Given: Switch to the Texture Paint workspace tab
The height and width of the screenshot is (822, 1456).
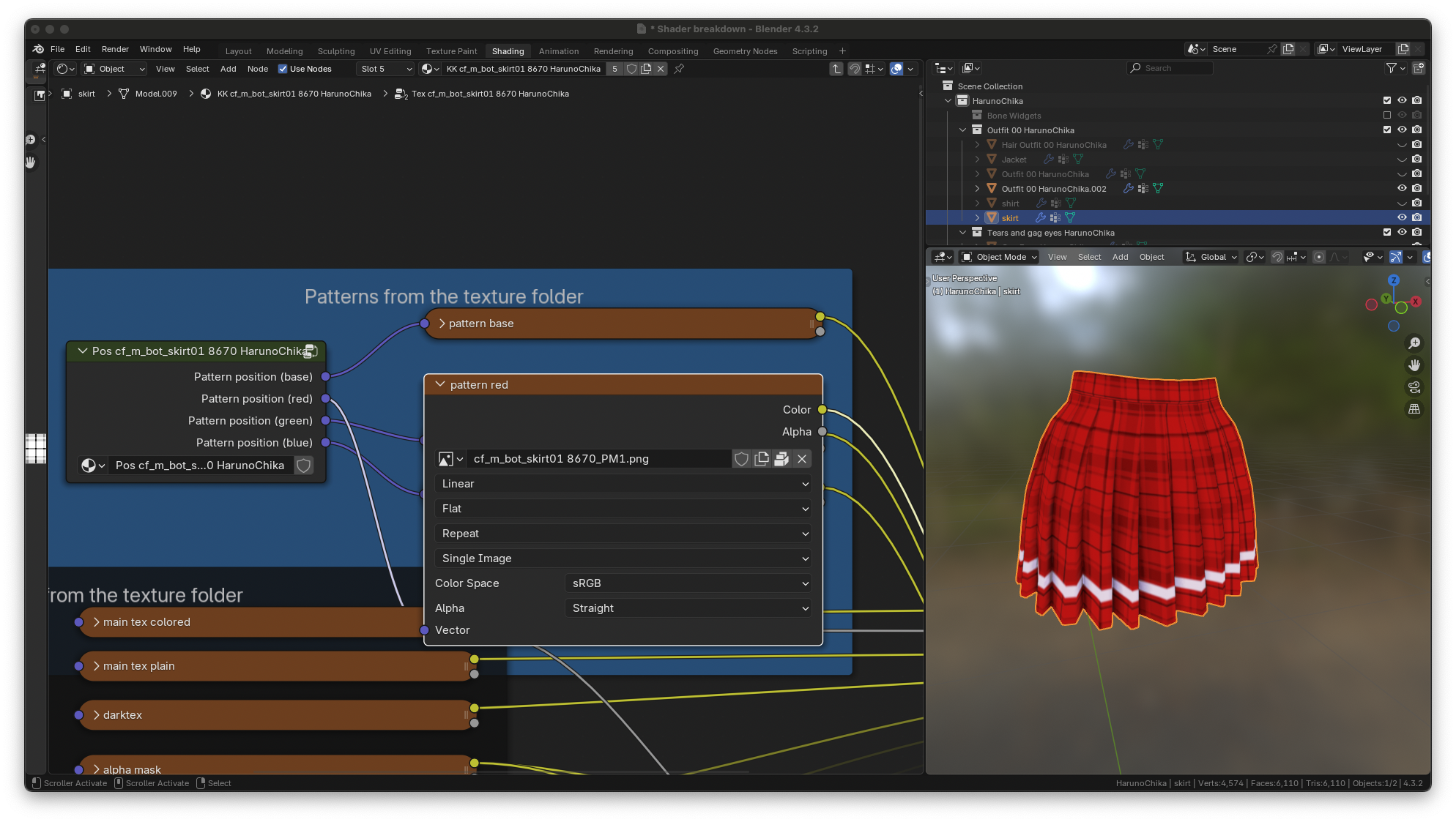Looking at the screenshot, I should click(451, 51).
